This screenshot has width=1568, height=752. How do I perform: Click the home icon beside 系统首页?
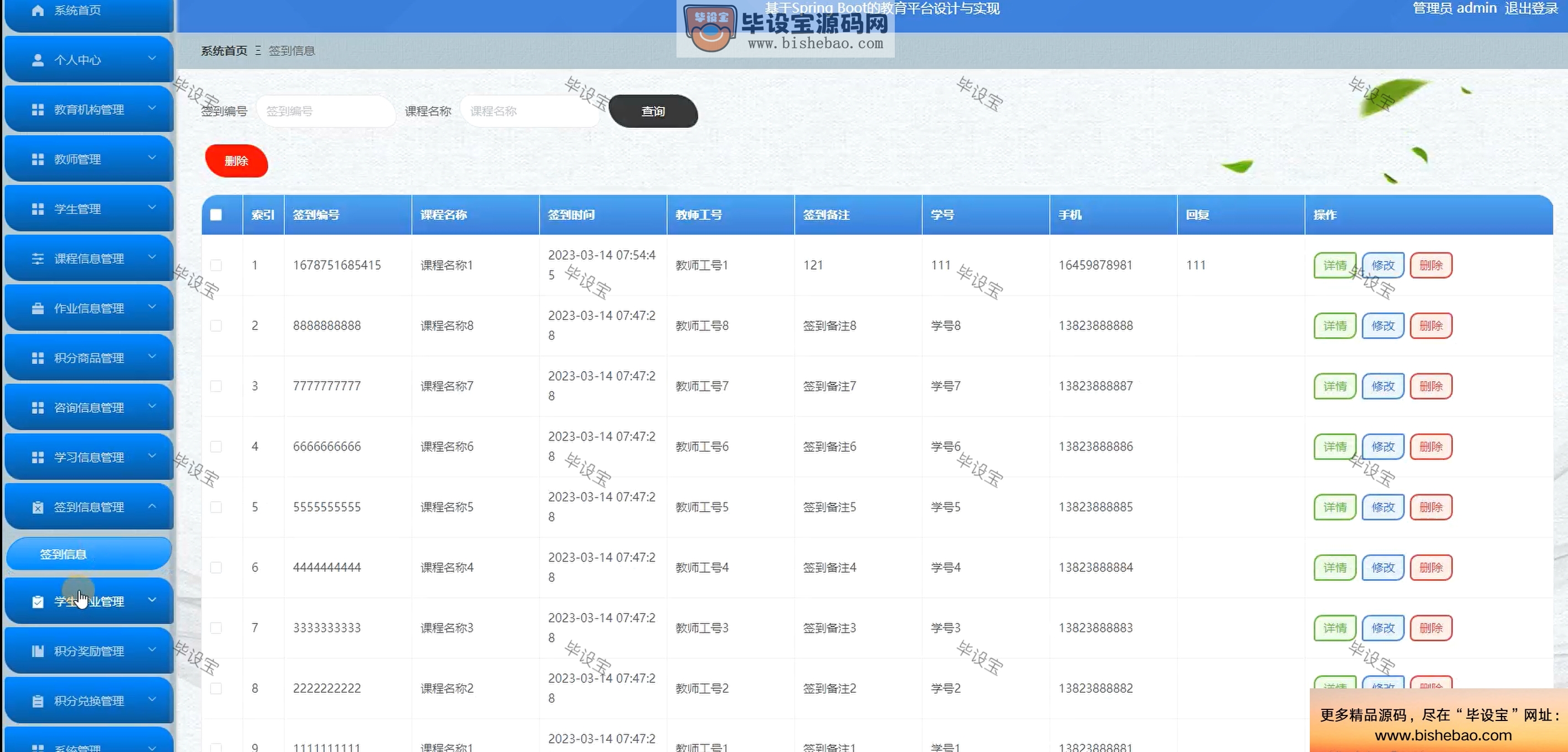(x=38, y=11)
